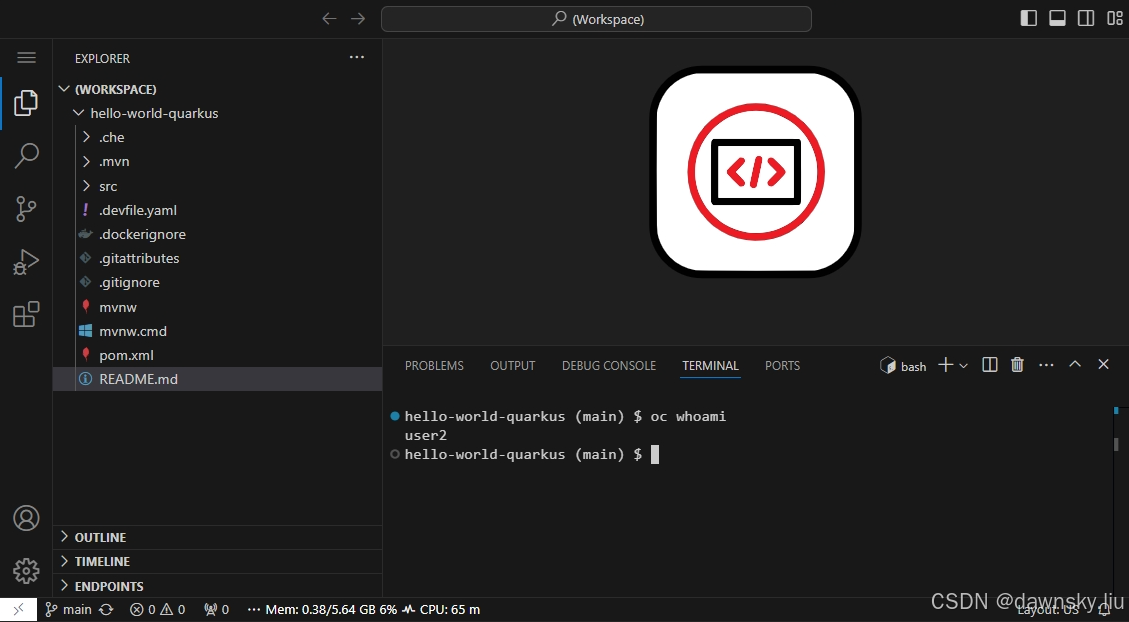
Task: Click Mem usage status bar entry
Action: point(331,610)
